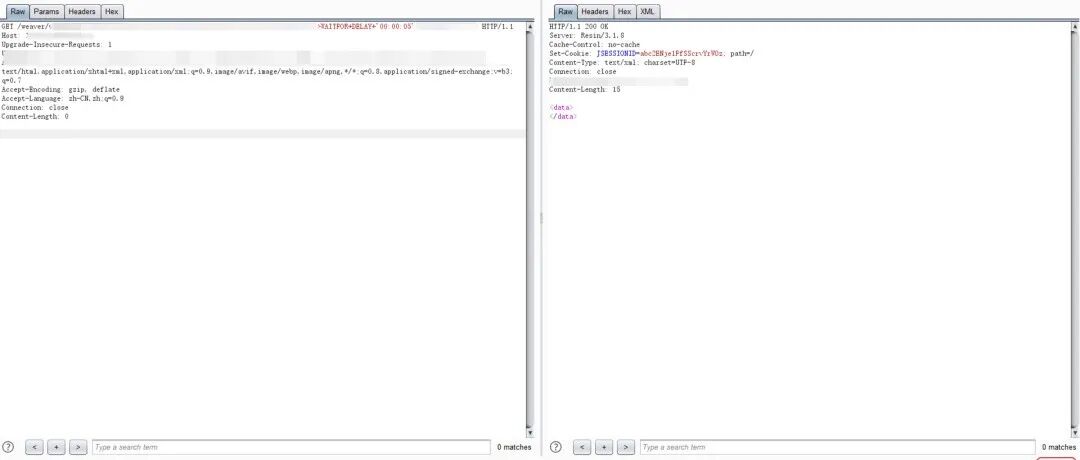Open the request Hex tab
Viewport: 1080px width, 460px height.
(112, 12)
